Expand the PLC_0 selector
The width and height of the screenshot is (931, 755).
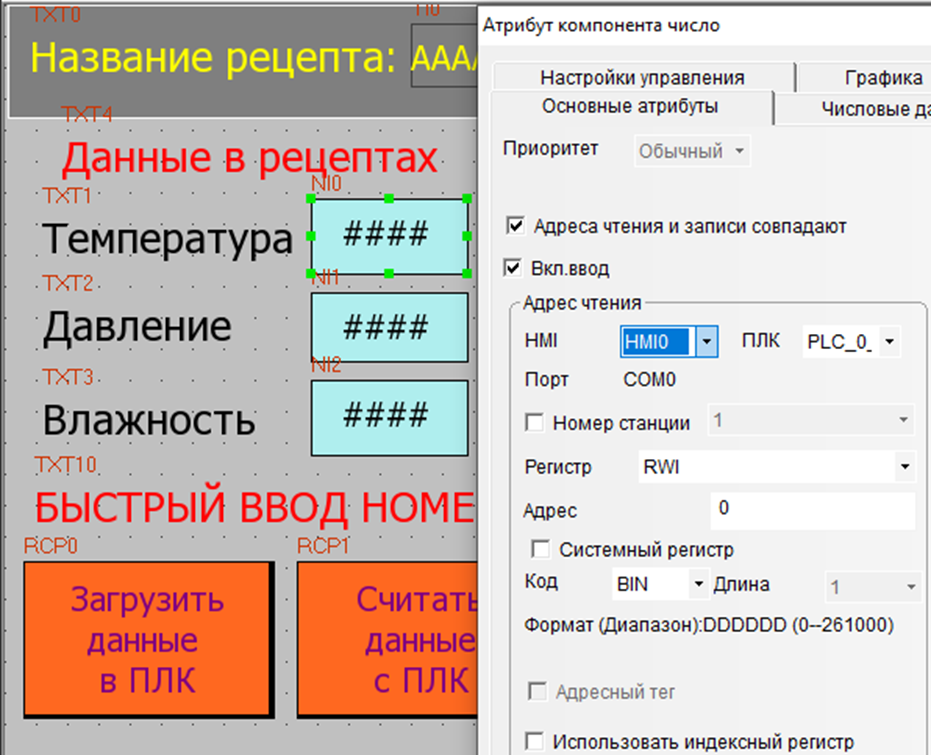pyautogui.click(x=886, y=341)
